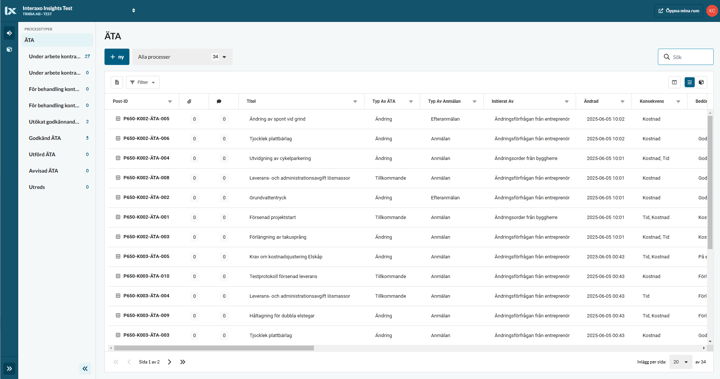Collapse the process types sidebar panel
The image size is (720, 379).
pyautogui.click(x=85, y=368)
